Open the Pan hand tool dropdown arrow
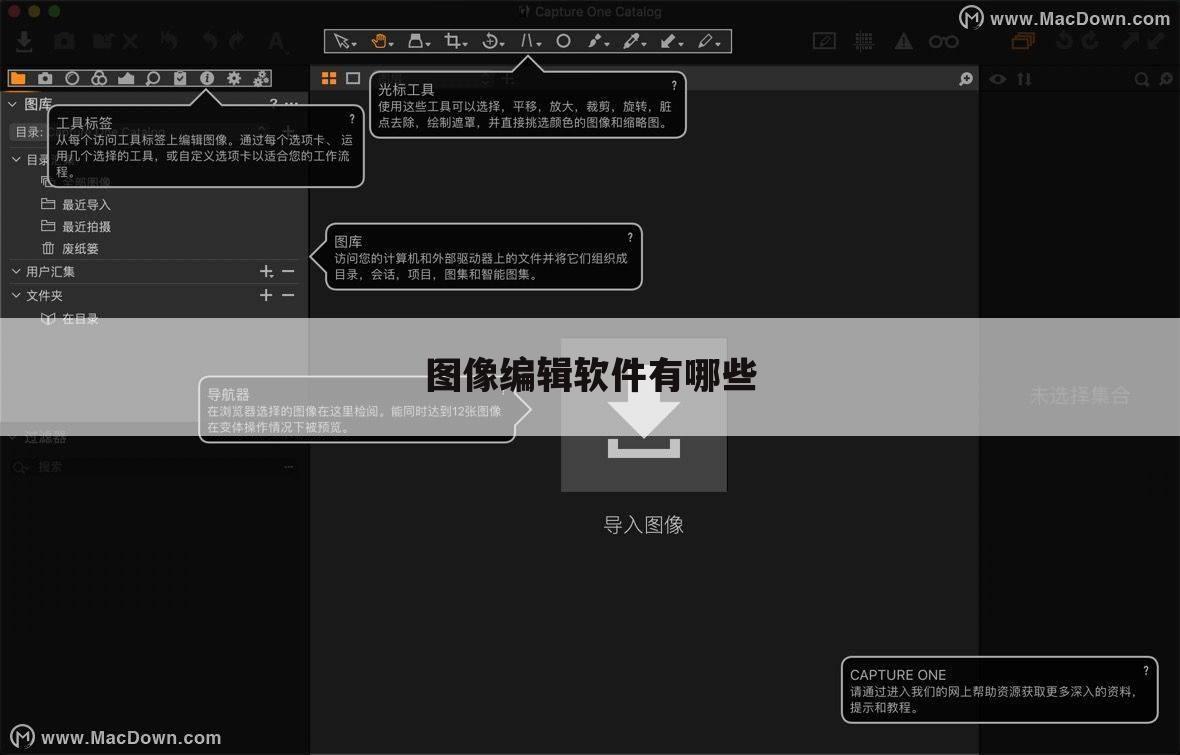Viewport: 1180px width, 755px height. (x=391, y=45)
